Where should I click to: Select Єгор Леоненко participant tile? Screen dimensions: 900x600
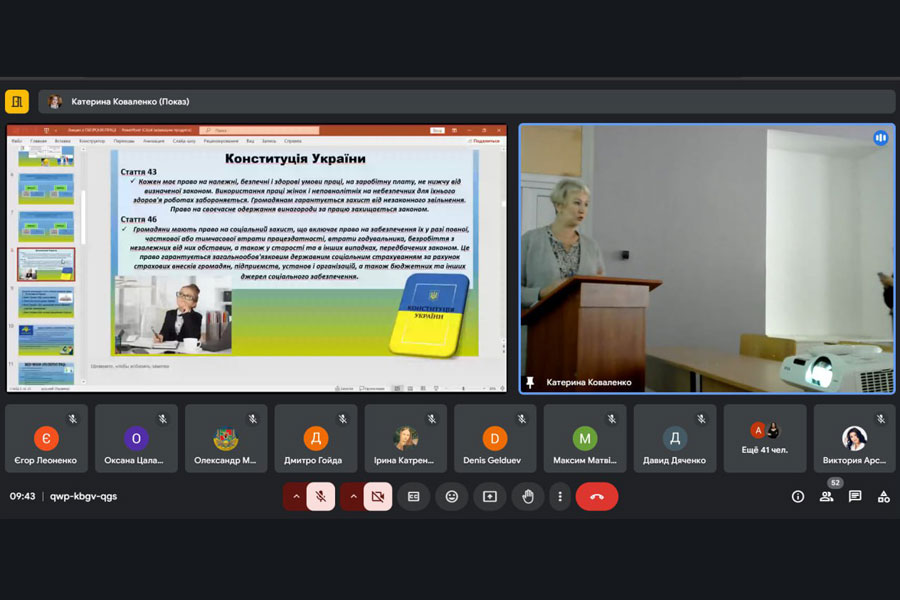46,438
